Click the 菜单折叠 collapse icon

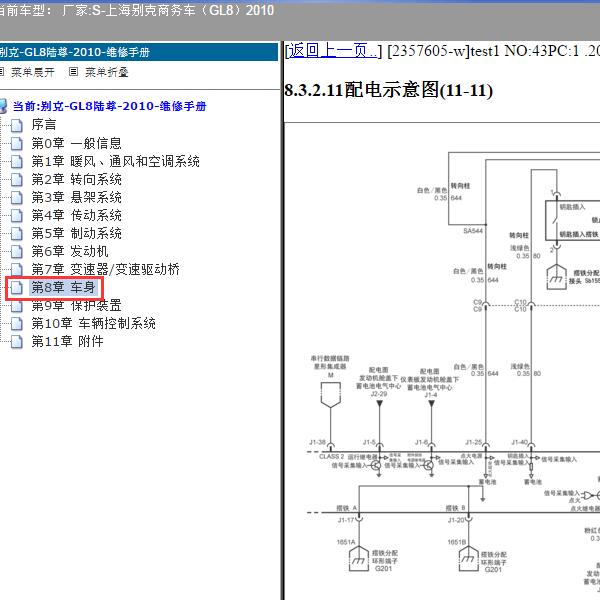73,72
